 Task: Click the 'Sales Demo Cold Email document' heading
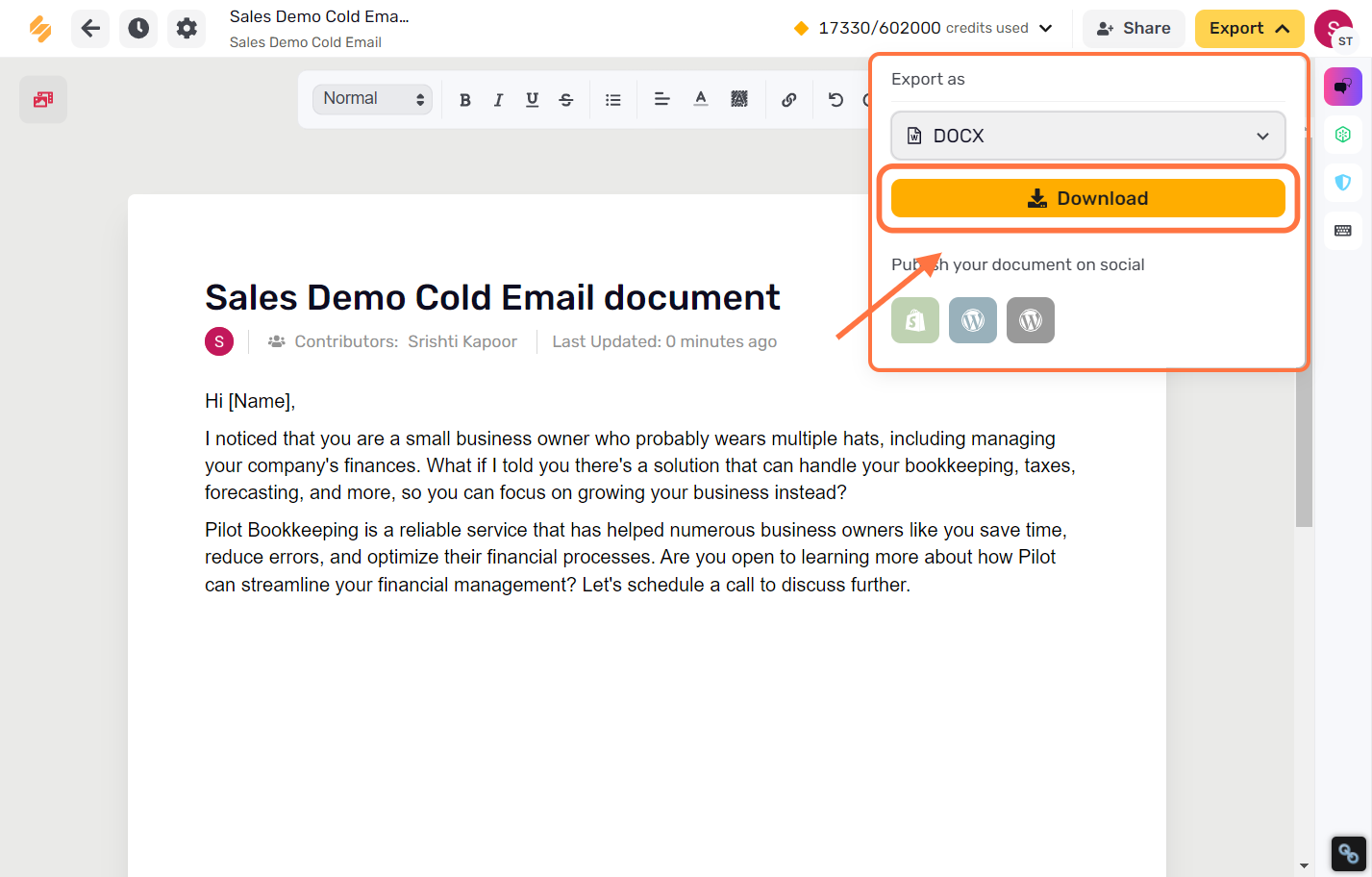492,297
